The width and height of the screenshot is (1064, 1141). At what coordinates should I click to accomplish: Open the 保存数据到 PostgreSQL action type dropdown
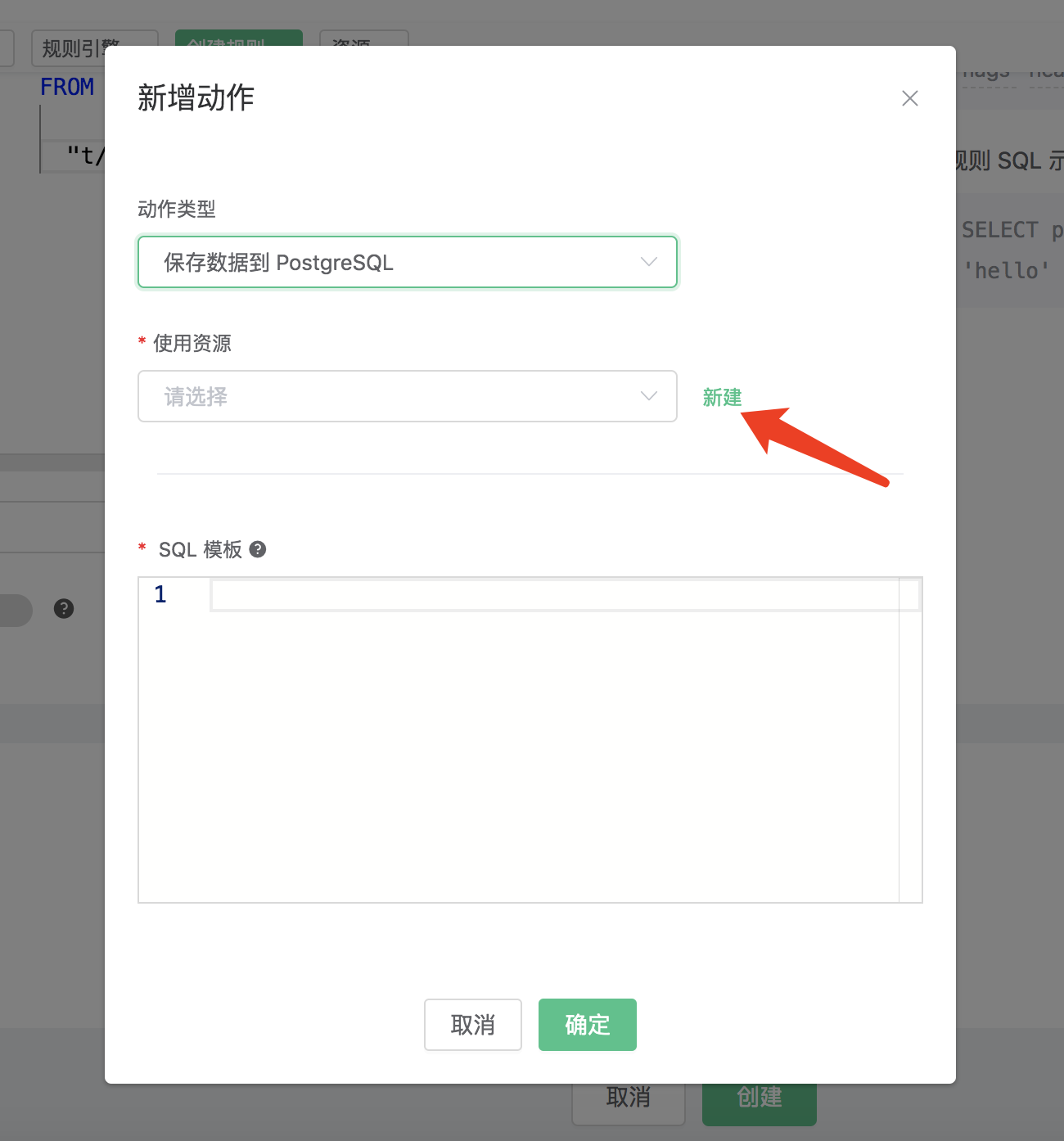coord(407,262)
